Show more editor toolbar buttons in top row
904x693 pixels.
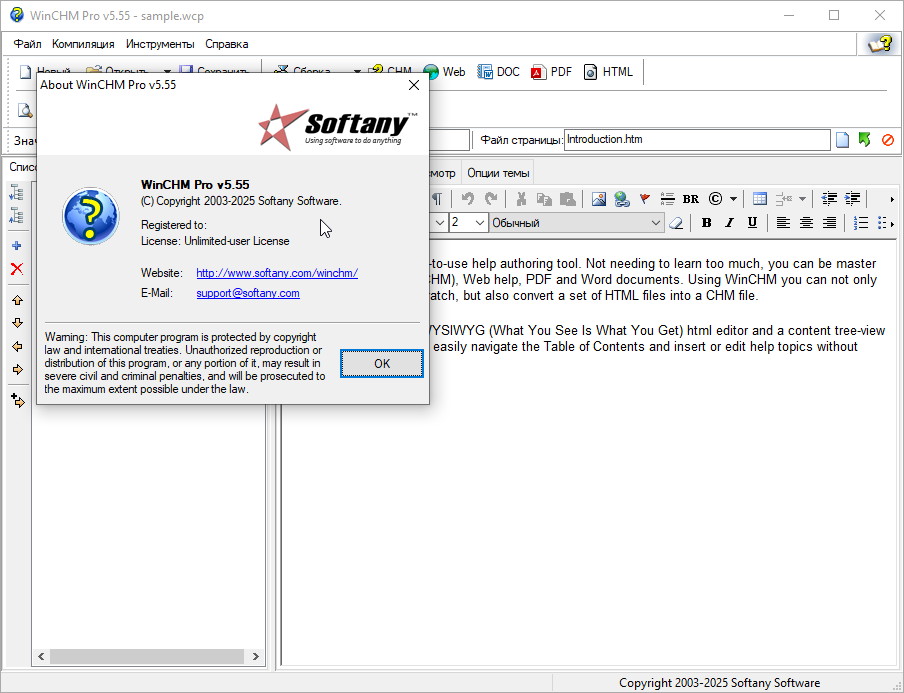892,199
